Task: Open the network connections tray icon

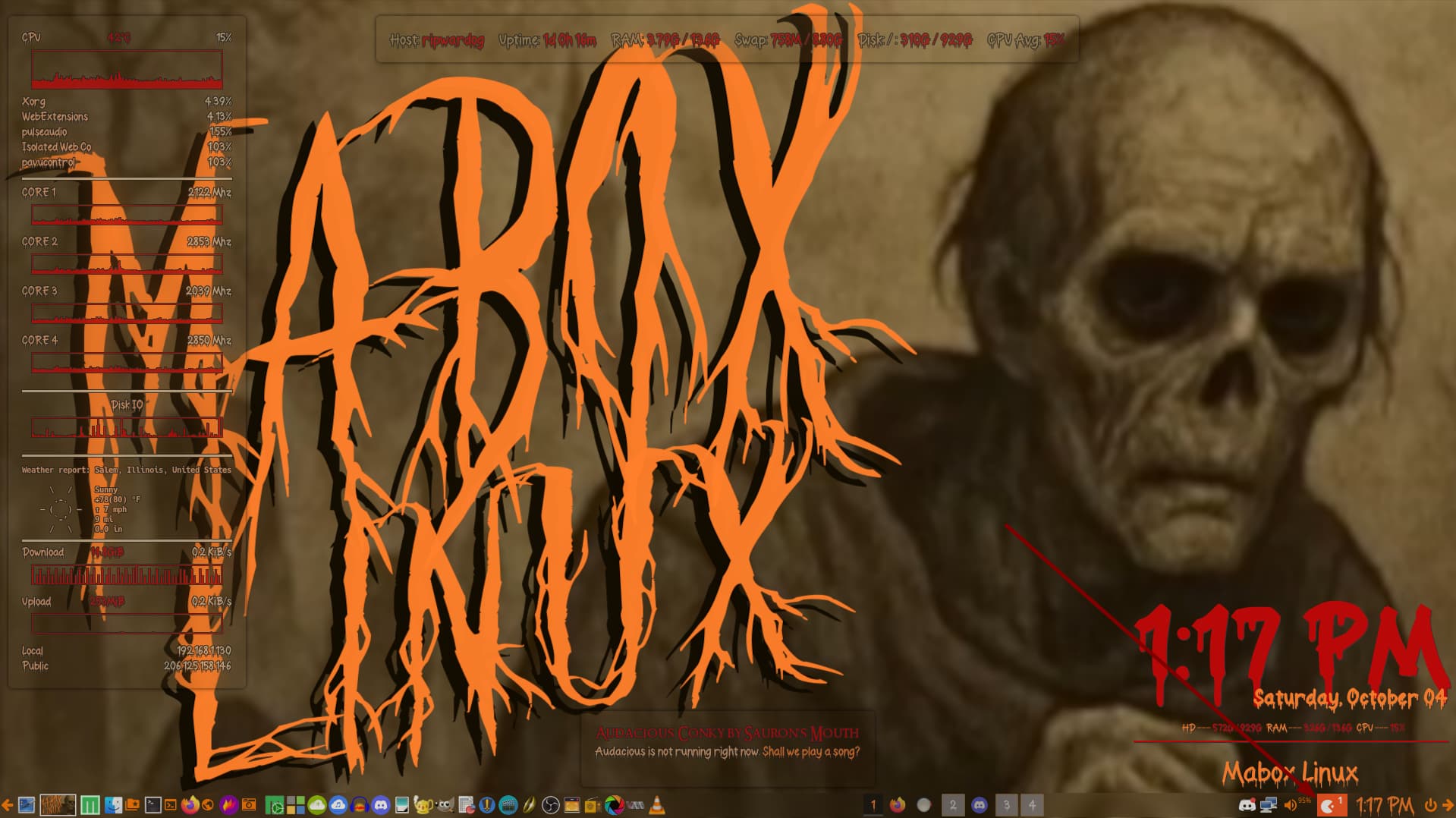Action: (x=1268, y=805)
